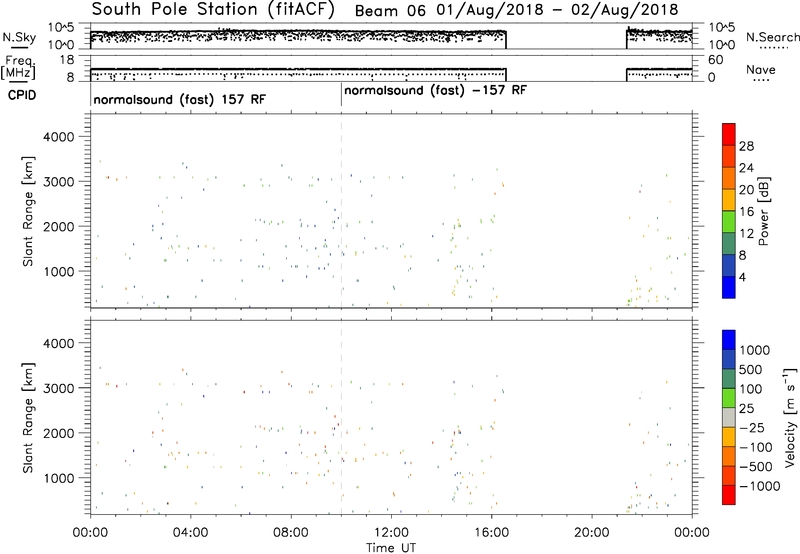Screen dimensions: 800x554
Task: Click the date range '01/Aug/2018 - 02/Aug/2018'
Action: point(557,10)
